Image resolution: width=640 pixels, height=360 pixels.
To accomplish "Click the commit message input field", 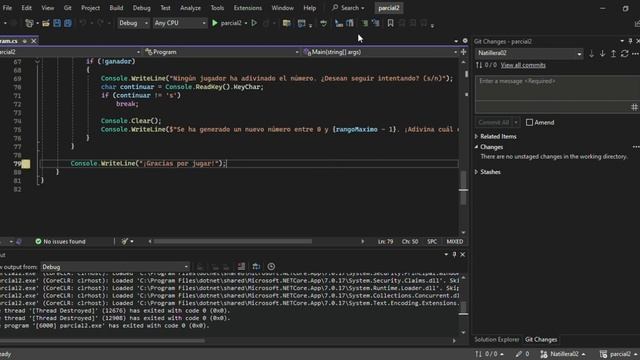I will (557, 88).
